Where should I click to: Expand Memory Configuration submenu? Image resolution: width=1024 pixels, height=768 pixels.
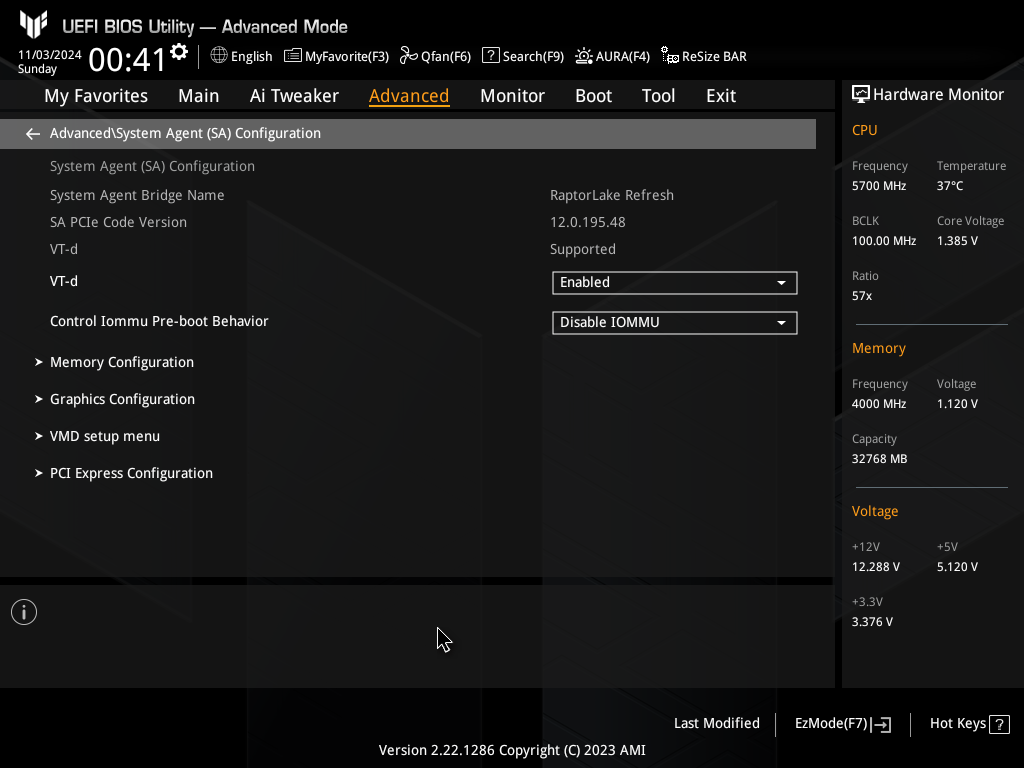click(x=121, y=362)
